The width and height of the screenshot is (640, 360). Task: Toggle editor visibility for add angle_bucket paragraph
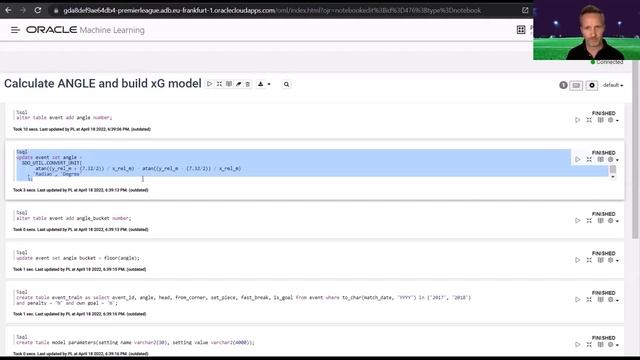click(x=589, y=221)
